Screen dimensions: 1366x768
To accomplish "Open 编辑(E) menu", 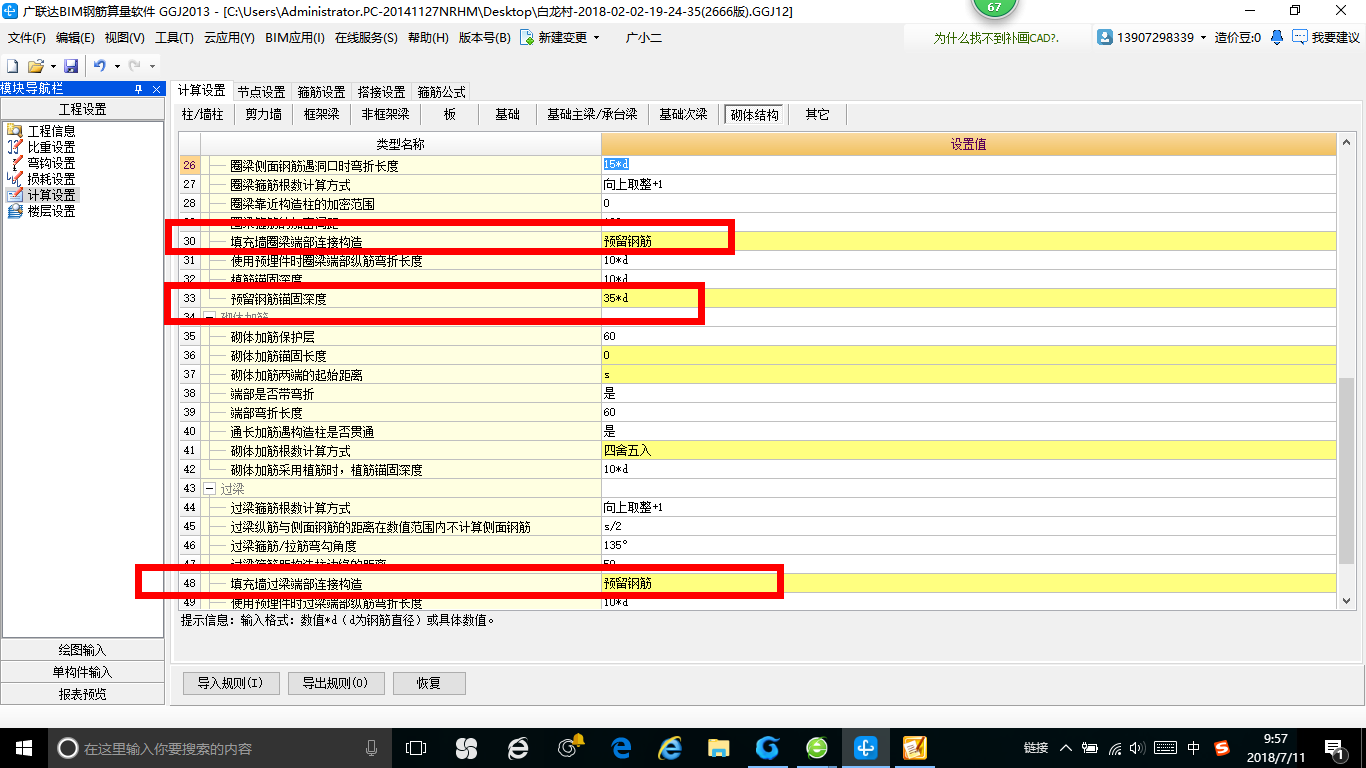I will 75,37.
